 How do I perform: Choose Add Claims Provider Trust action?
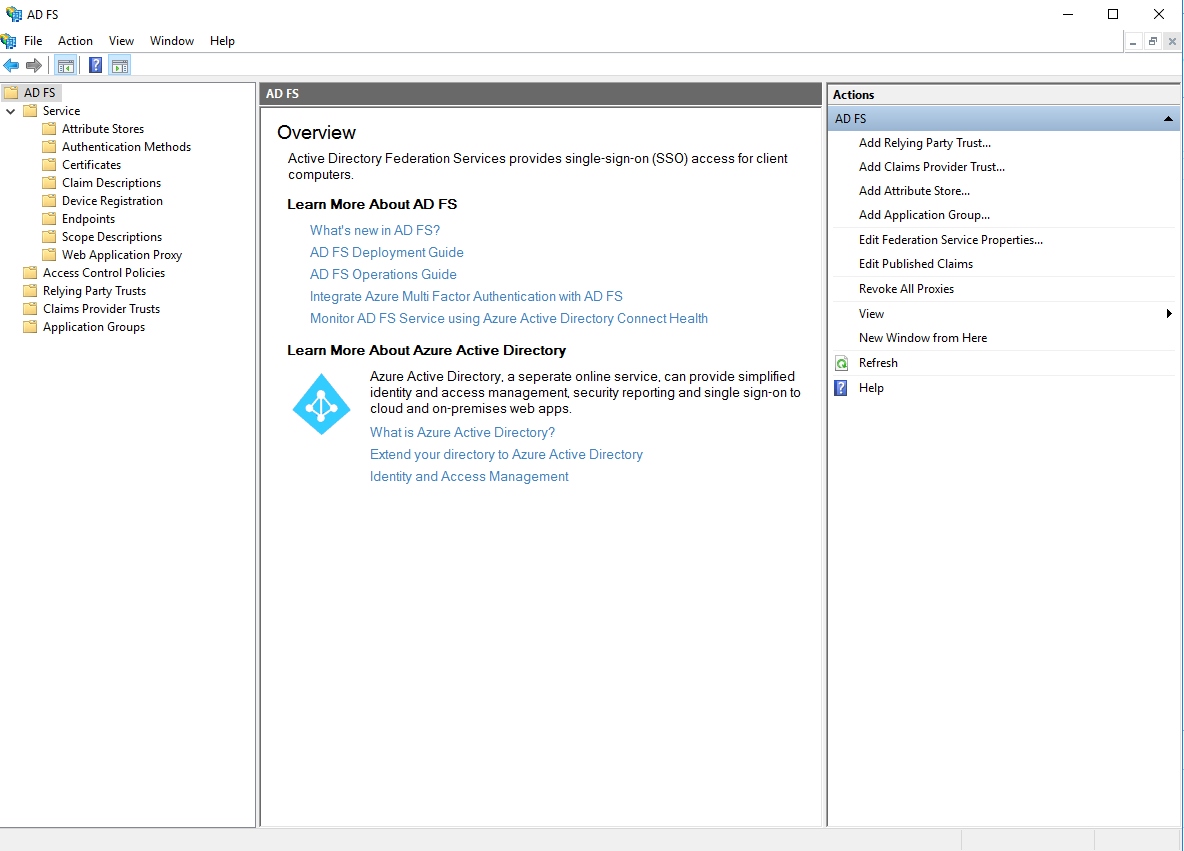pos(932,167)
